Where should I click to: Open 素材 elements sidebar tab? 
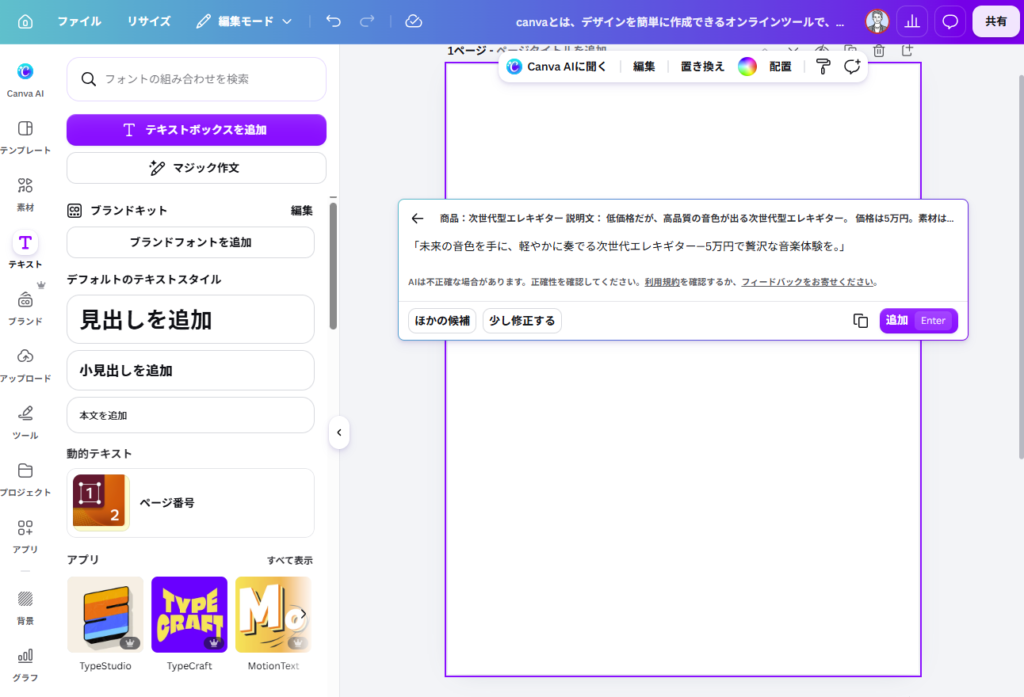tap(25, 194)
